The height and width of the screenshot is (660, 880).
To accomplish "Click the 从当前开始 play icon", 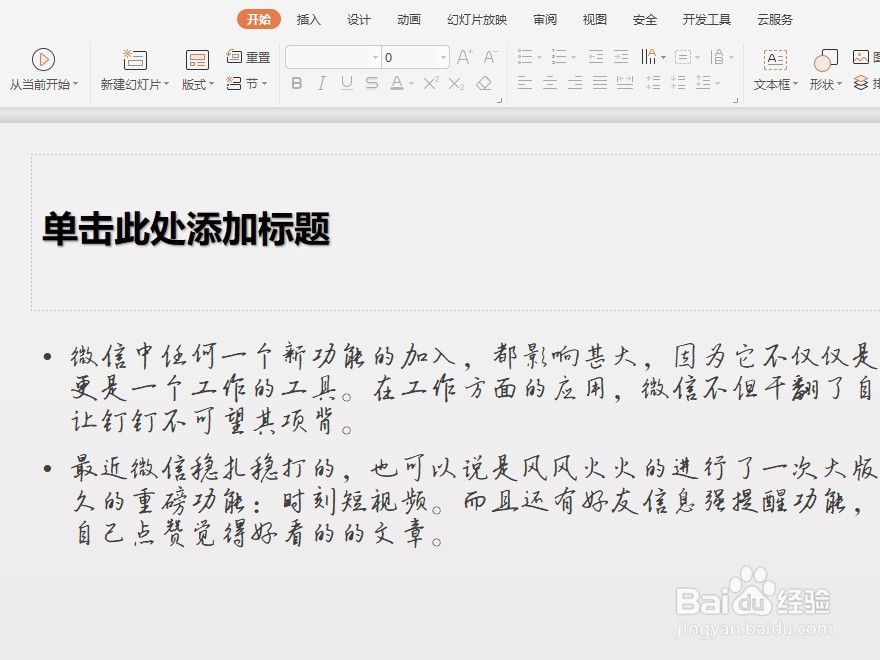I will [43, 59].
